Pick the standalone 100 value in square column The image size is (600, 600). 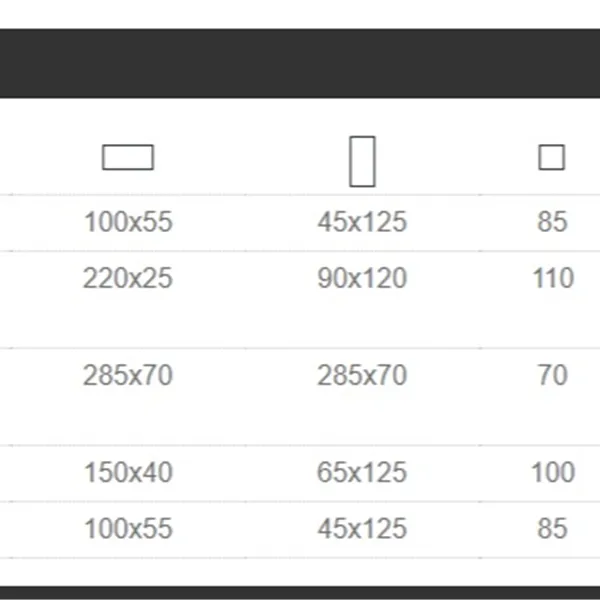click(x=552, y=472)
